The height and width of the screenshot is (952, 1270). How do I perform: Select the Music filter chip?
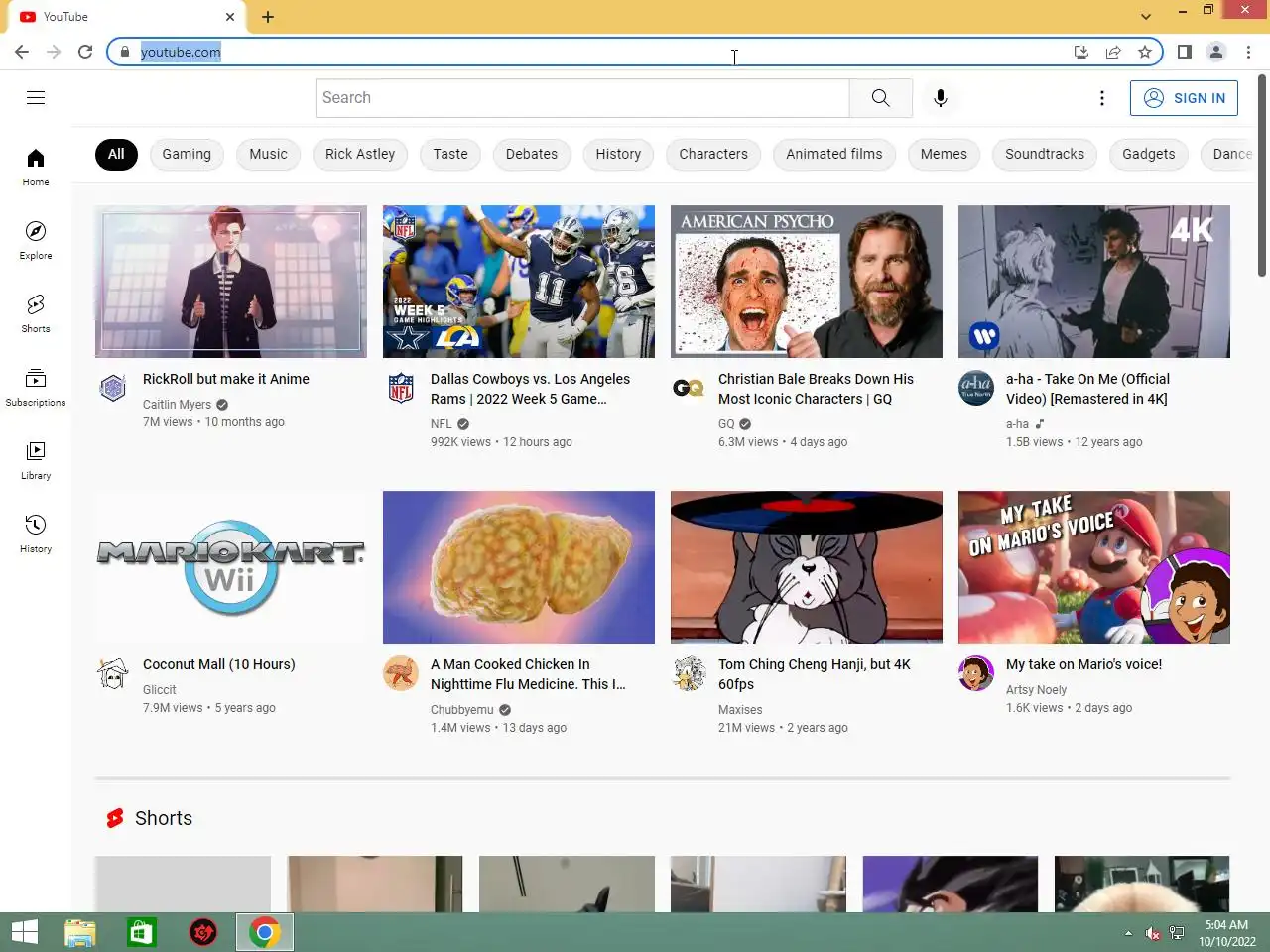[268, 154]
